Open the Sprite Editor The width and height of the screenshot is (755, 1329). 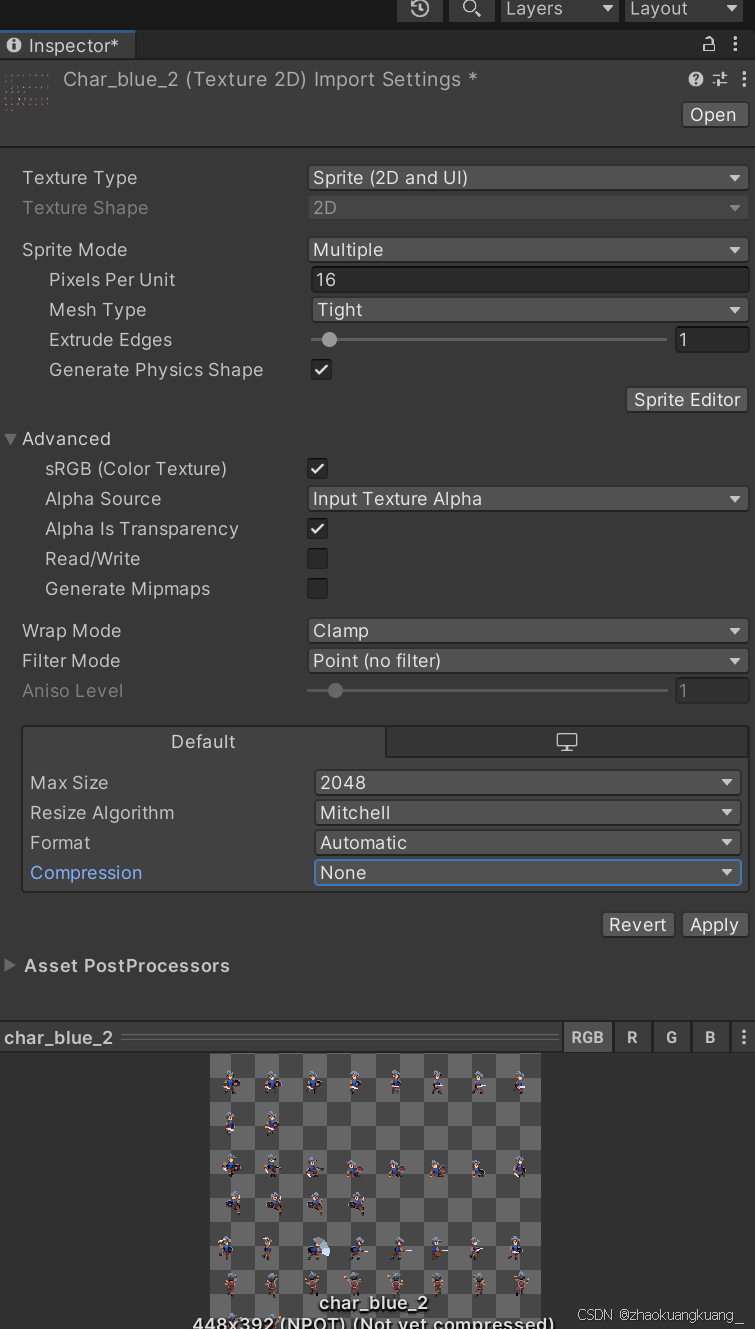click(x=687, y=400)
